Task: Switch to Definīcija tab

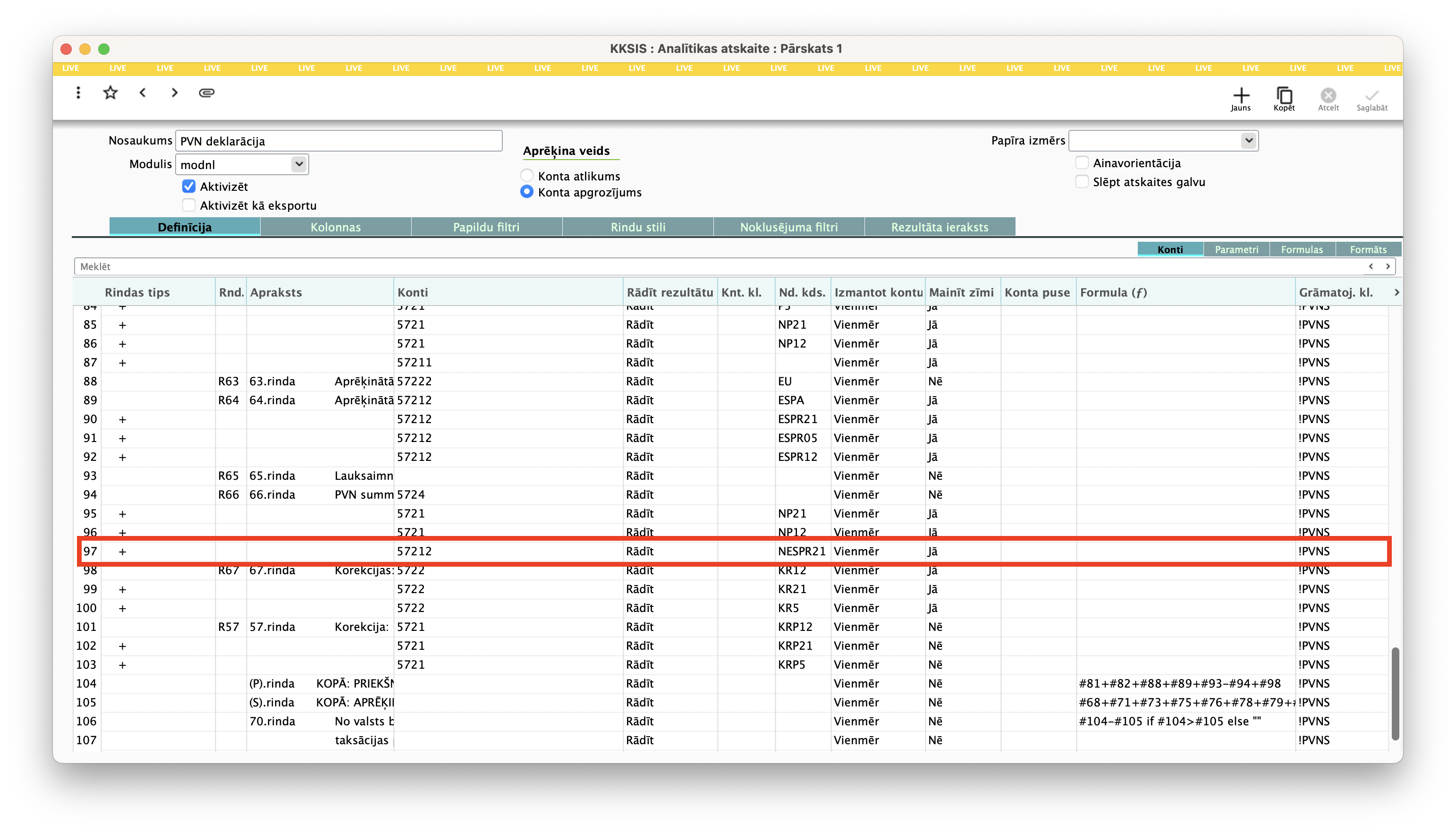Action: (185, 227)
